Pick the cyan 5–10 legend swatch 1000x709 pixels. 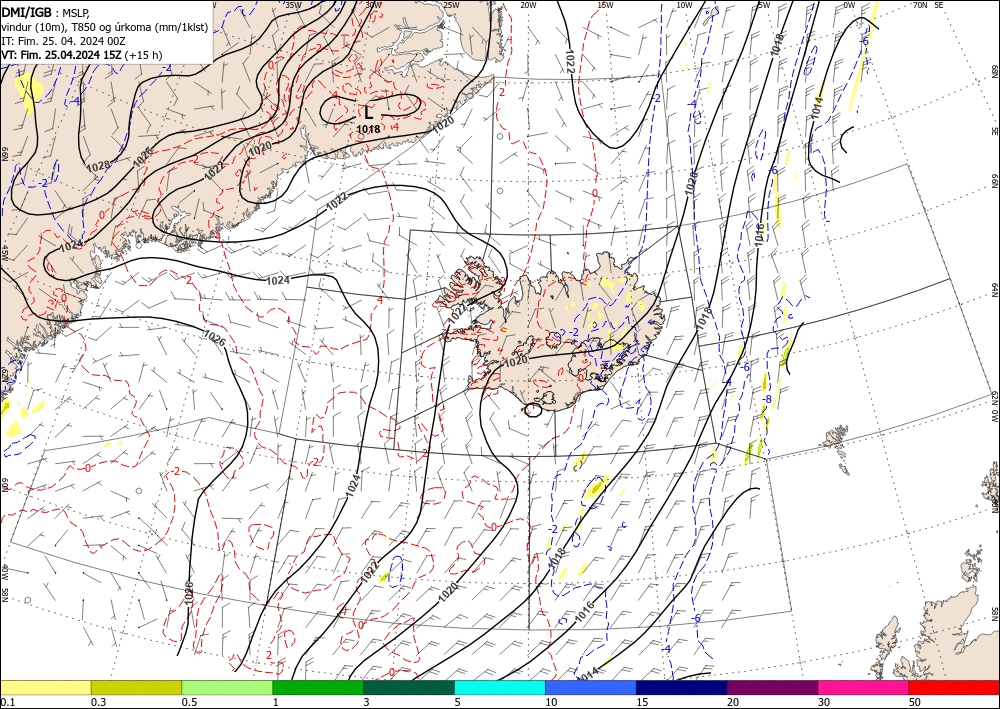[500, 687]
